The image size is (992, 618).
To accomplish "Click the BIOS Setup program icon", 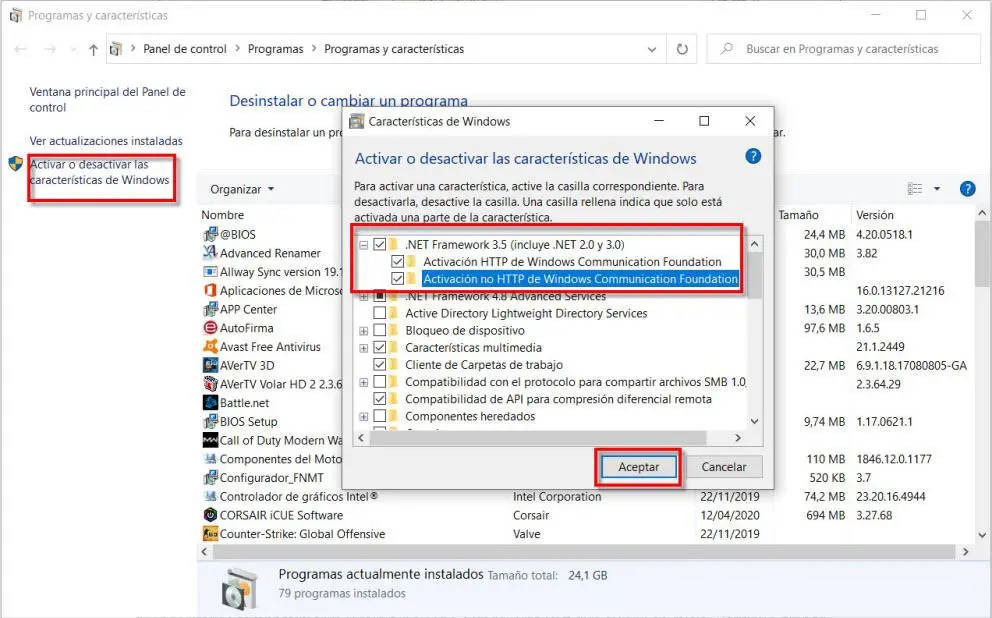I will pyautogui.click(x=210, y=421).
